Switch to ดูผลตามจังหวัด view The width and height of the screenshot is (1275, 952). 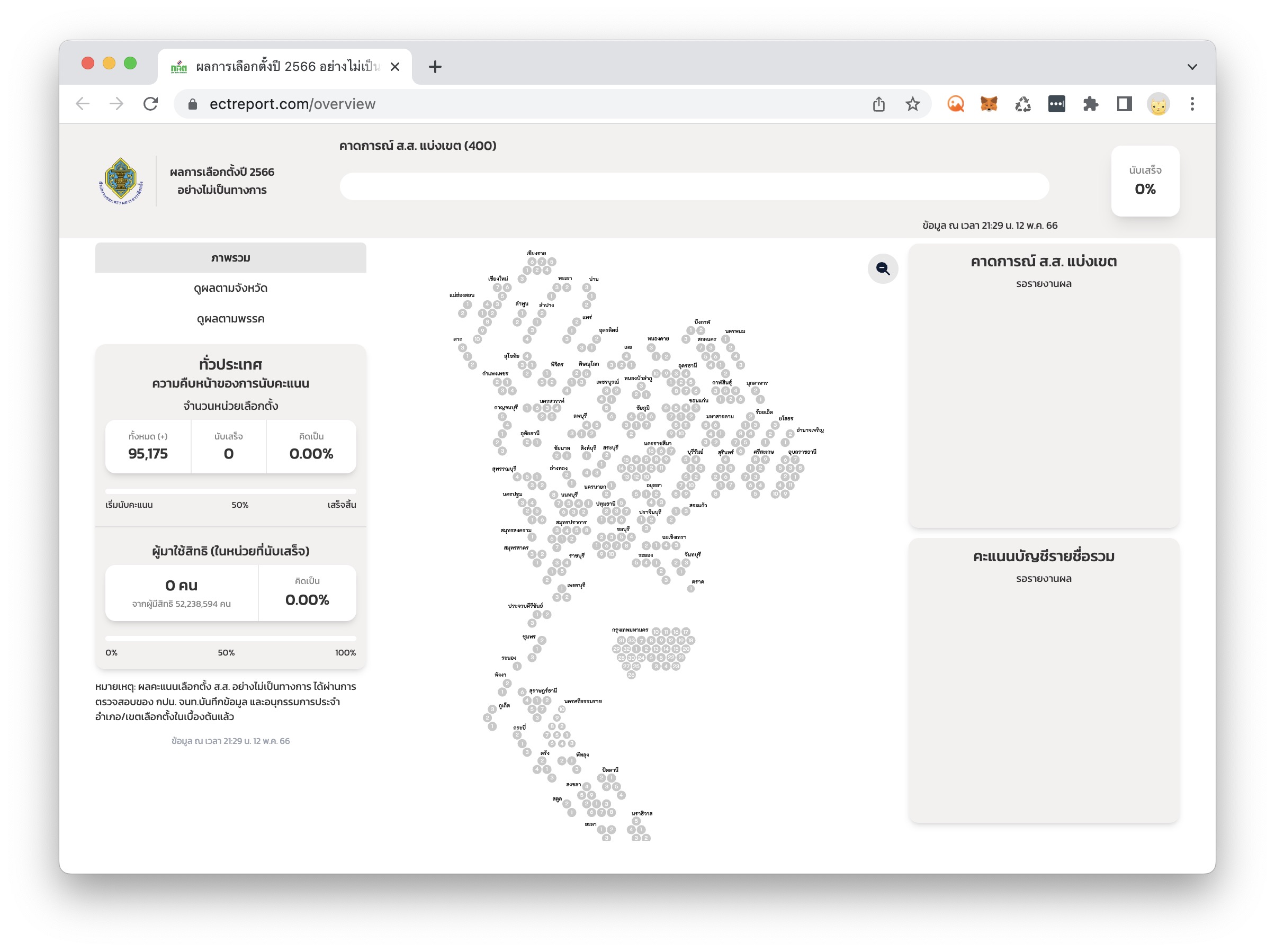[x=230, y=288]
